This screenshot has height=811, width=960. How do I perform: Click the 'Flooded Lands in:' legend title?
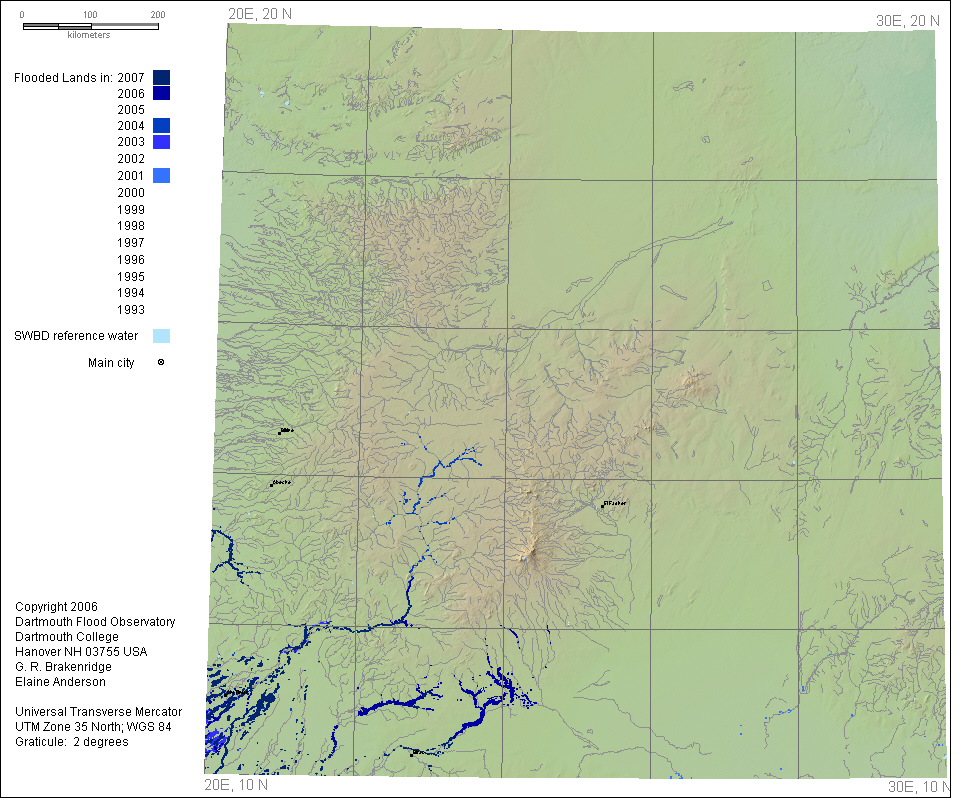click(x=63, y=77)
